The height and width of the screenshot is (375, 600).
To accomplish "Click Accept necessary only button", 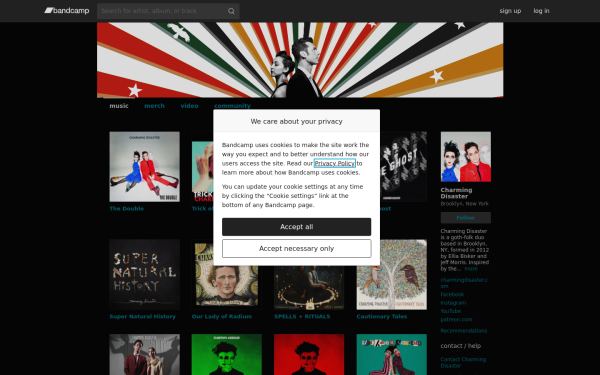I will pos(297,249).
